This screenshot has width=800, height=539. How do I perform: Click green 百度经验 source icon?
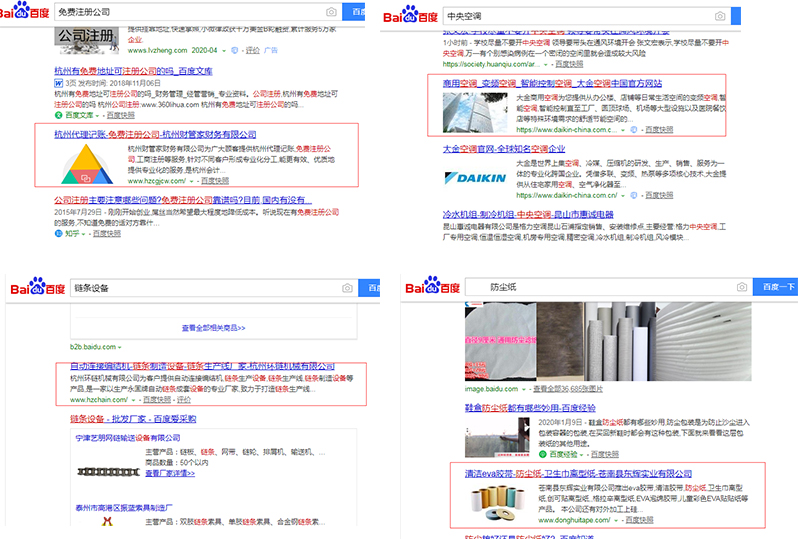(x=543, y=454)
